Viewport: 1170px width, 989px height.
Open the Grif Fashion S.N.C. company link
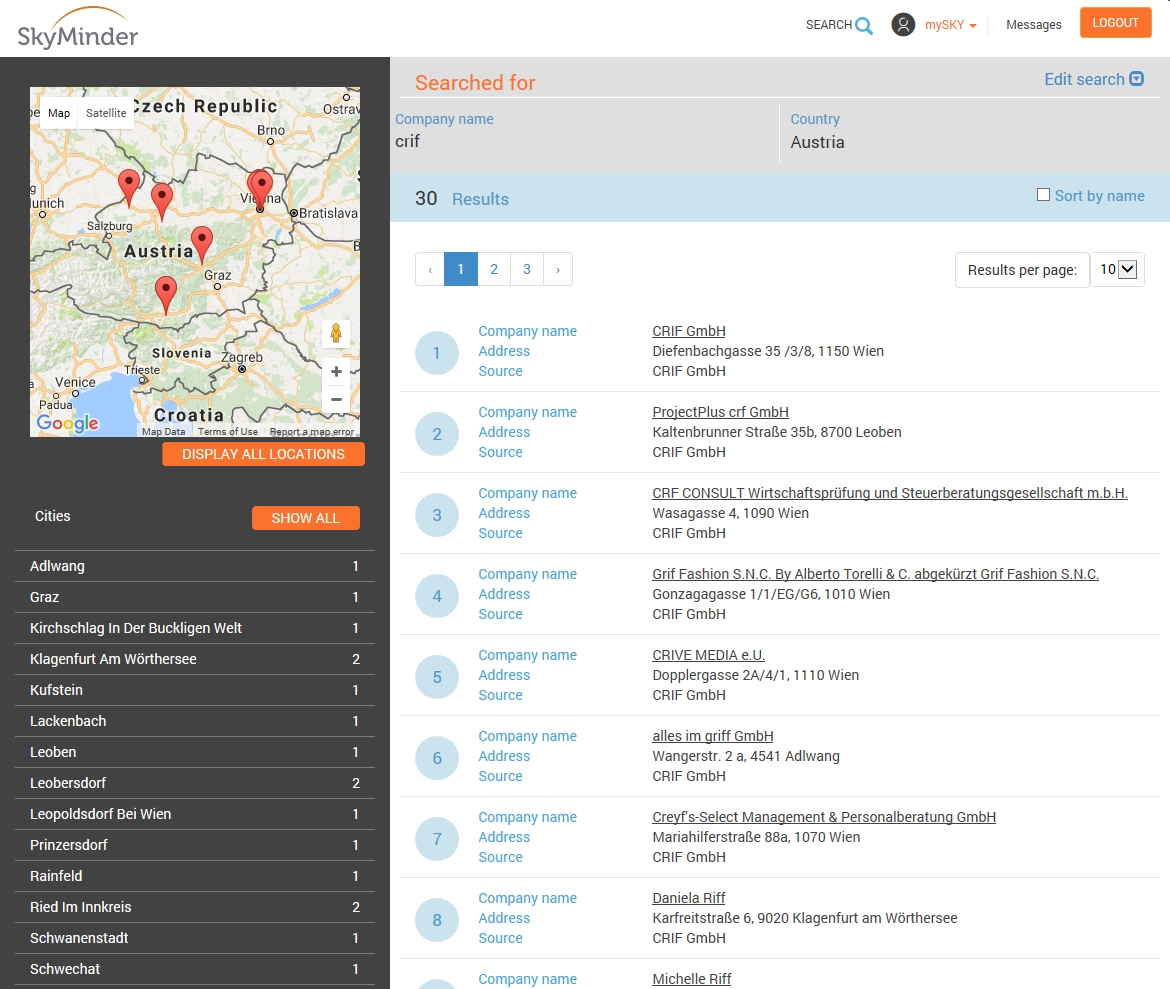875,574
